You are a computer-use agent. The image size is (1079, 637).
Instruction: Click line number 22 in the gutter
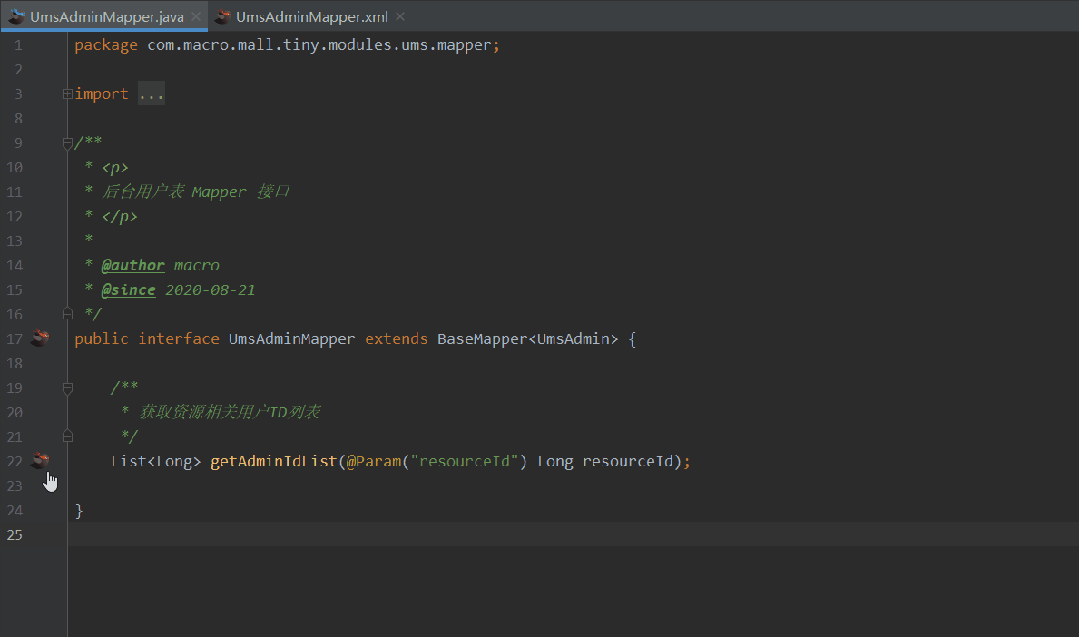click(15, 460)
